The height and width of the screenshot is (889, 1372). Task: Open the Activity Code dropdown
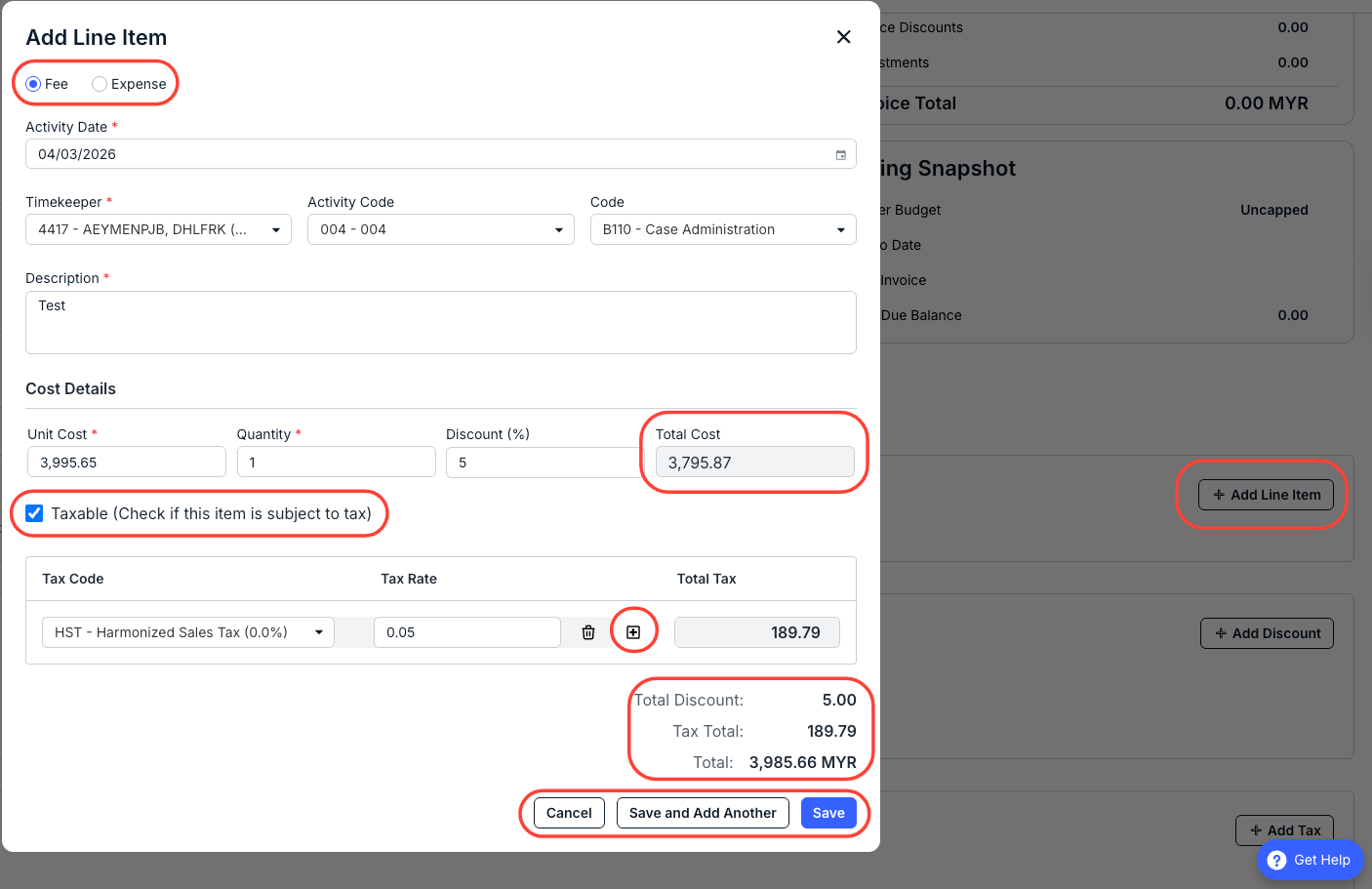coord(441,229)
